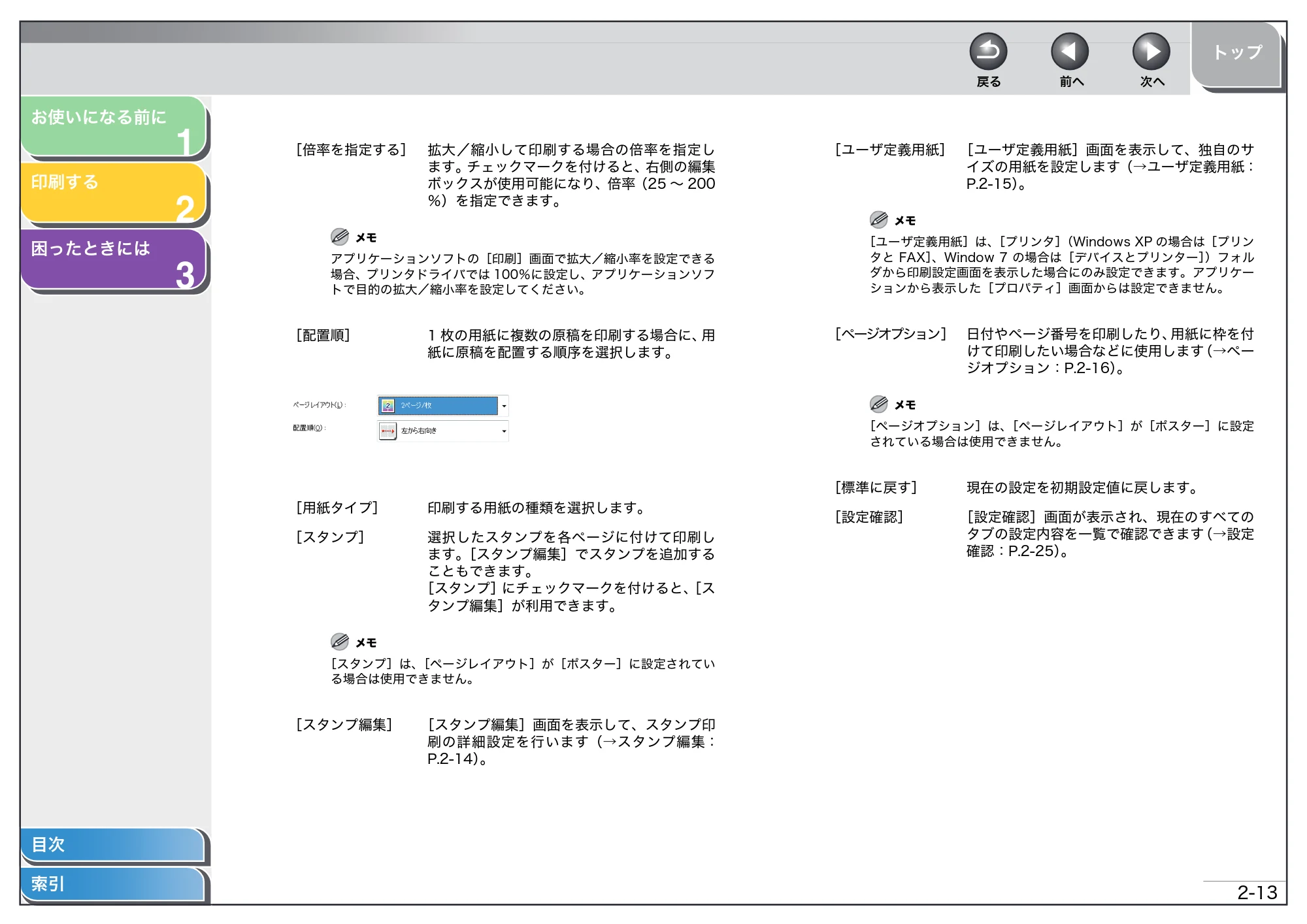
Task: Click the ページレイアウト(L): label
Action: point(320,405)
